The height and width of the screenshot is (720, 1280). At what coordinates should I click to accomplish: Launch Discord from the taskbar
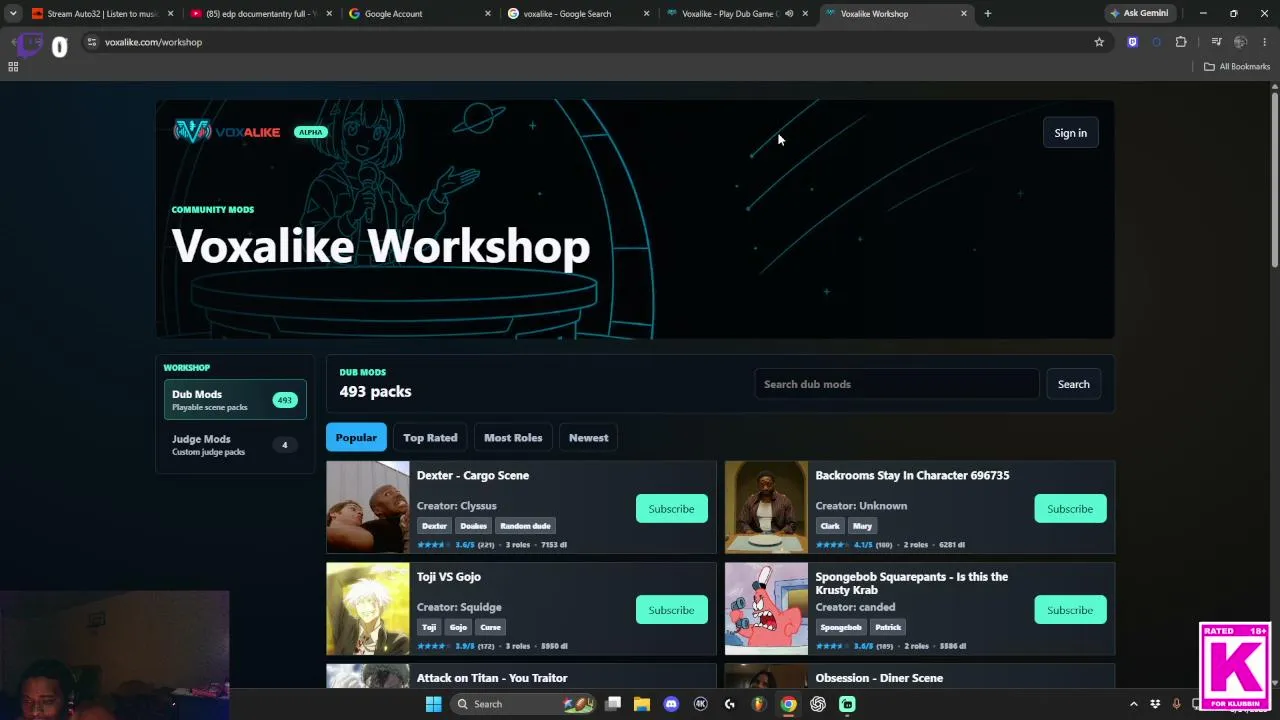click(x=671, y=704)
